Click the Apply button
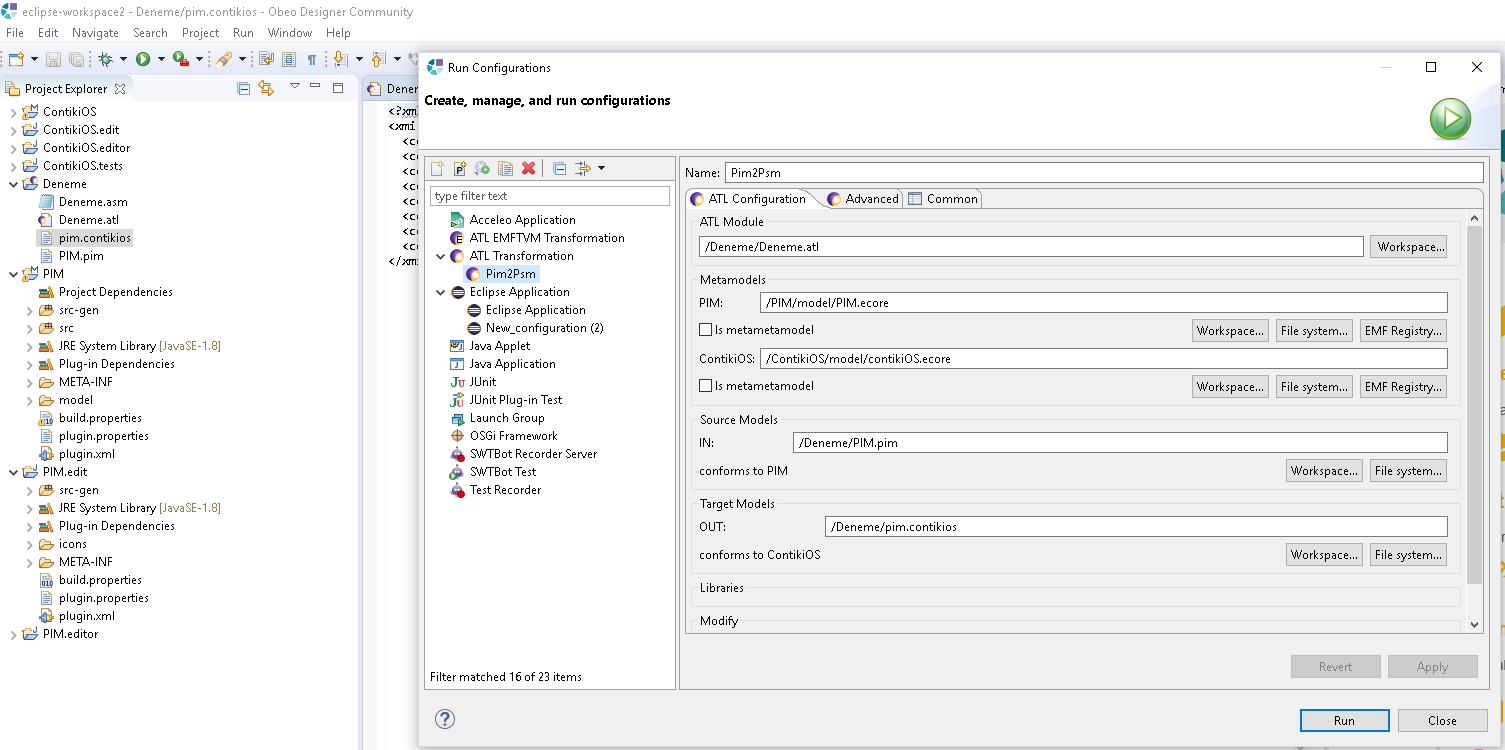Screen dimensions: 1505x750 coord(1432,667)
